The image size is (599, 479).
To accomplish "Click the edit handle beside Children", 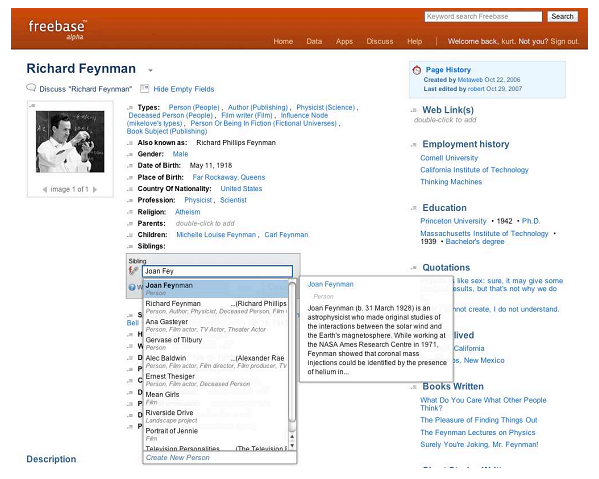I will [x=130, y=235].
